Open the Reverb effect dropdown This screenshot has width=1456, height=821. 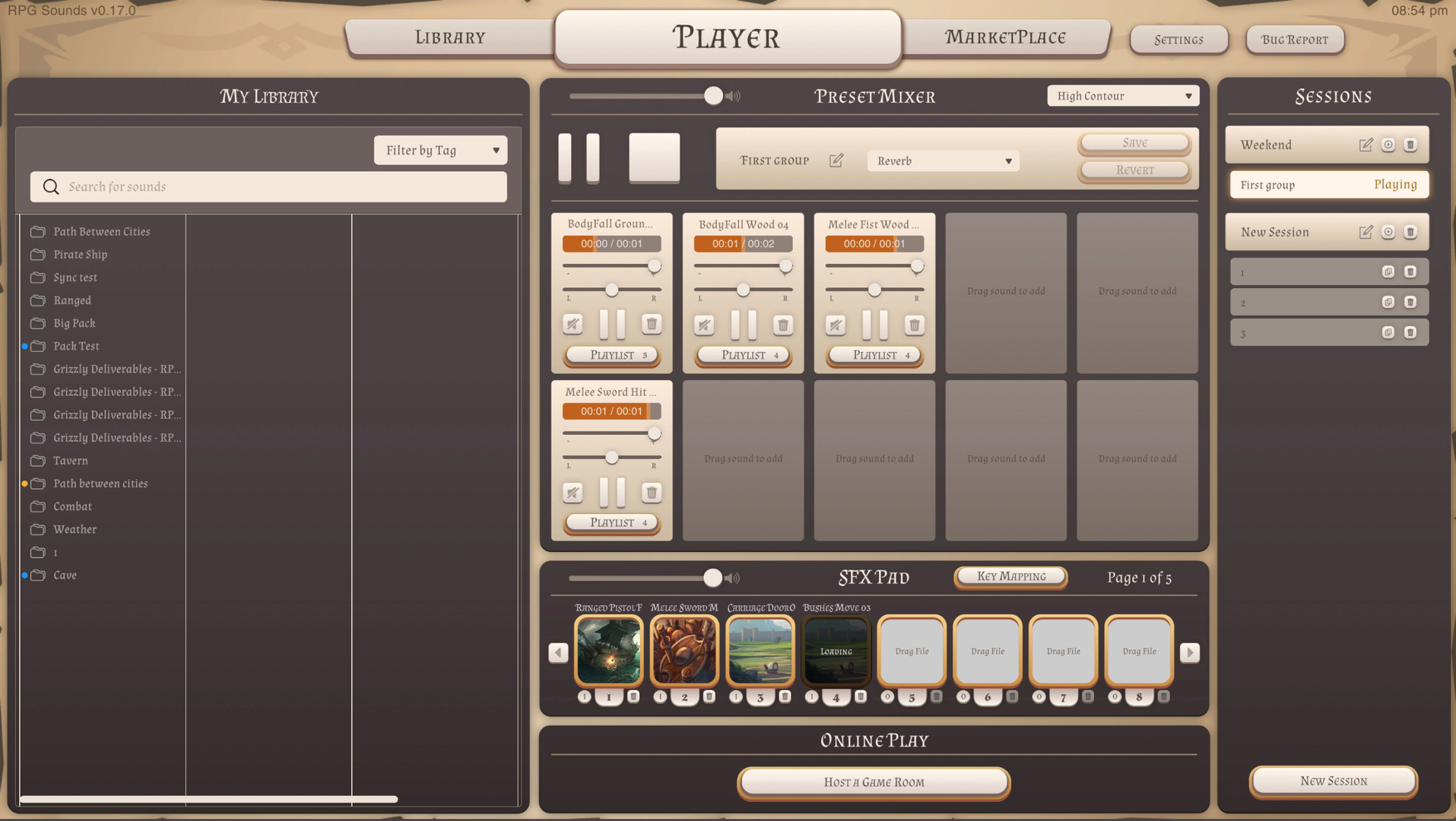[x=943, y=161]
